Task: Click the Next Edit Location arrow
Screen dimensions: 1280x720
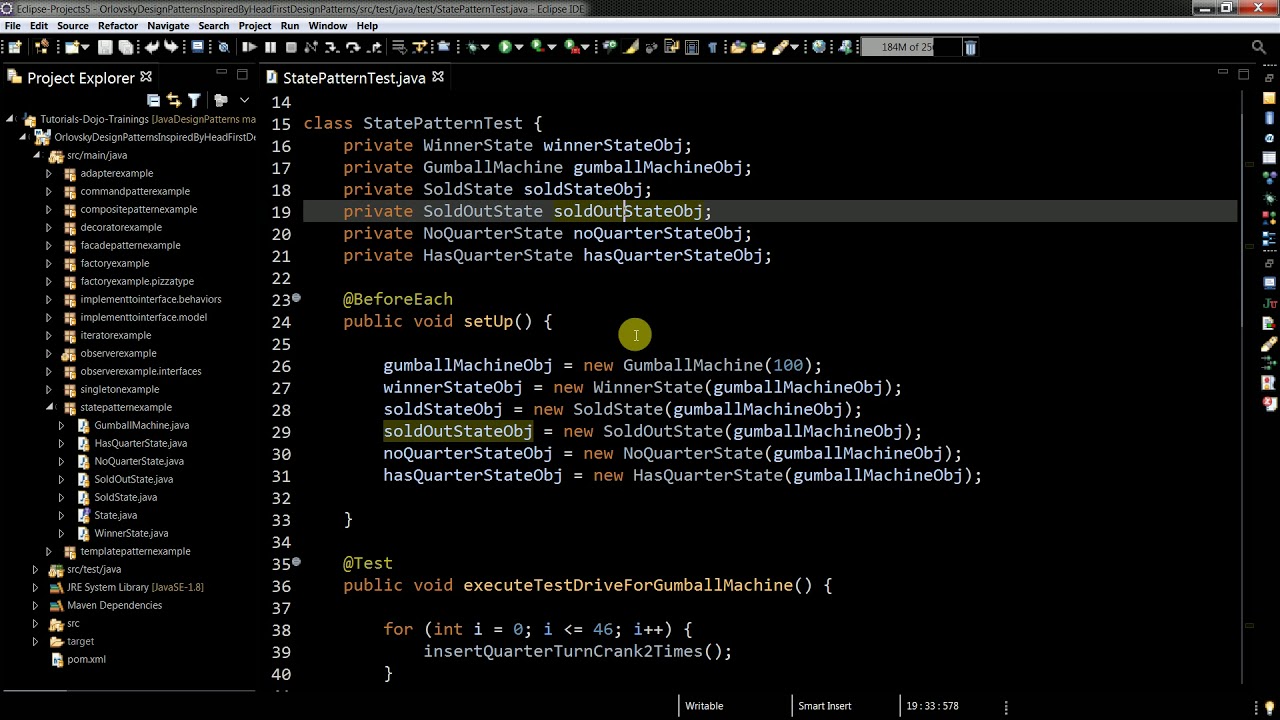Action: tap(171, 47)
